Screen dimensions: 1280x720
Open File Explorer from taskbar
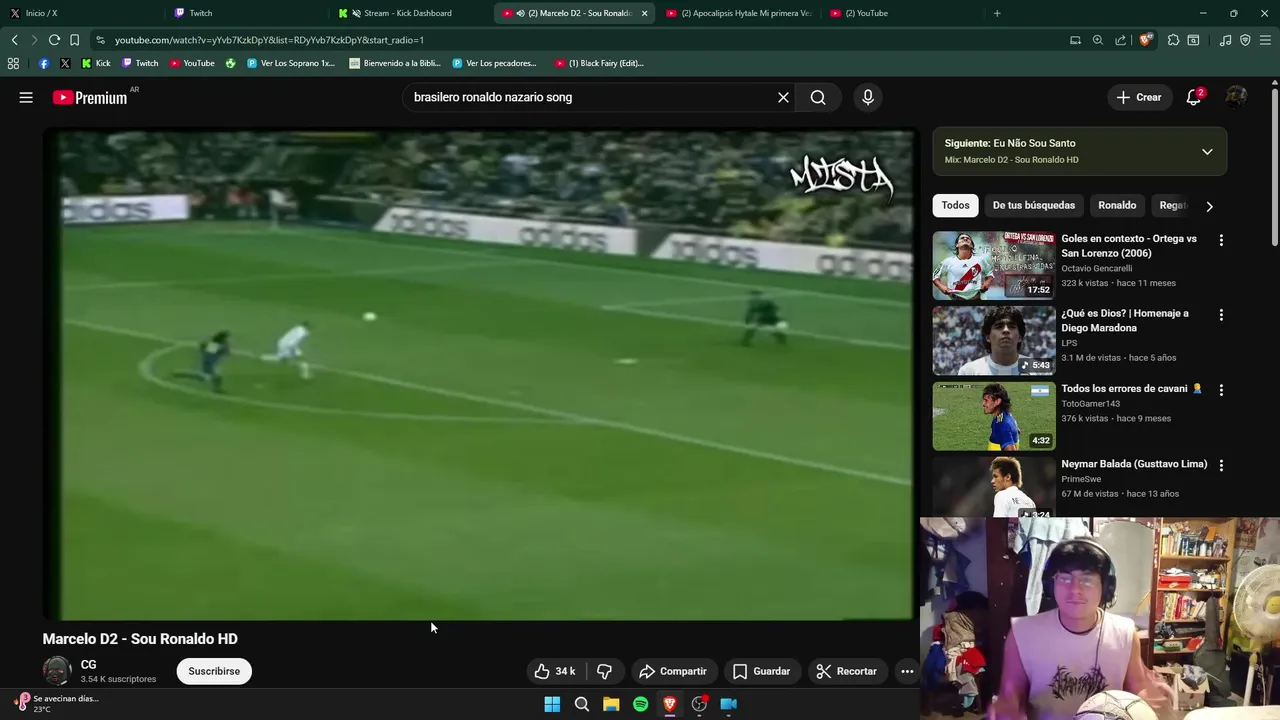tap(611, 704)
